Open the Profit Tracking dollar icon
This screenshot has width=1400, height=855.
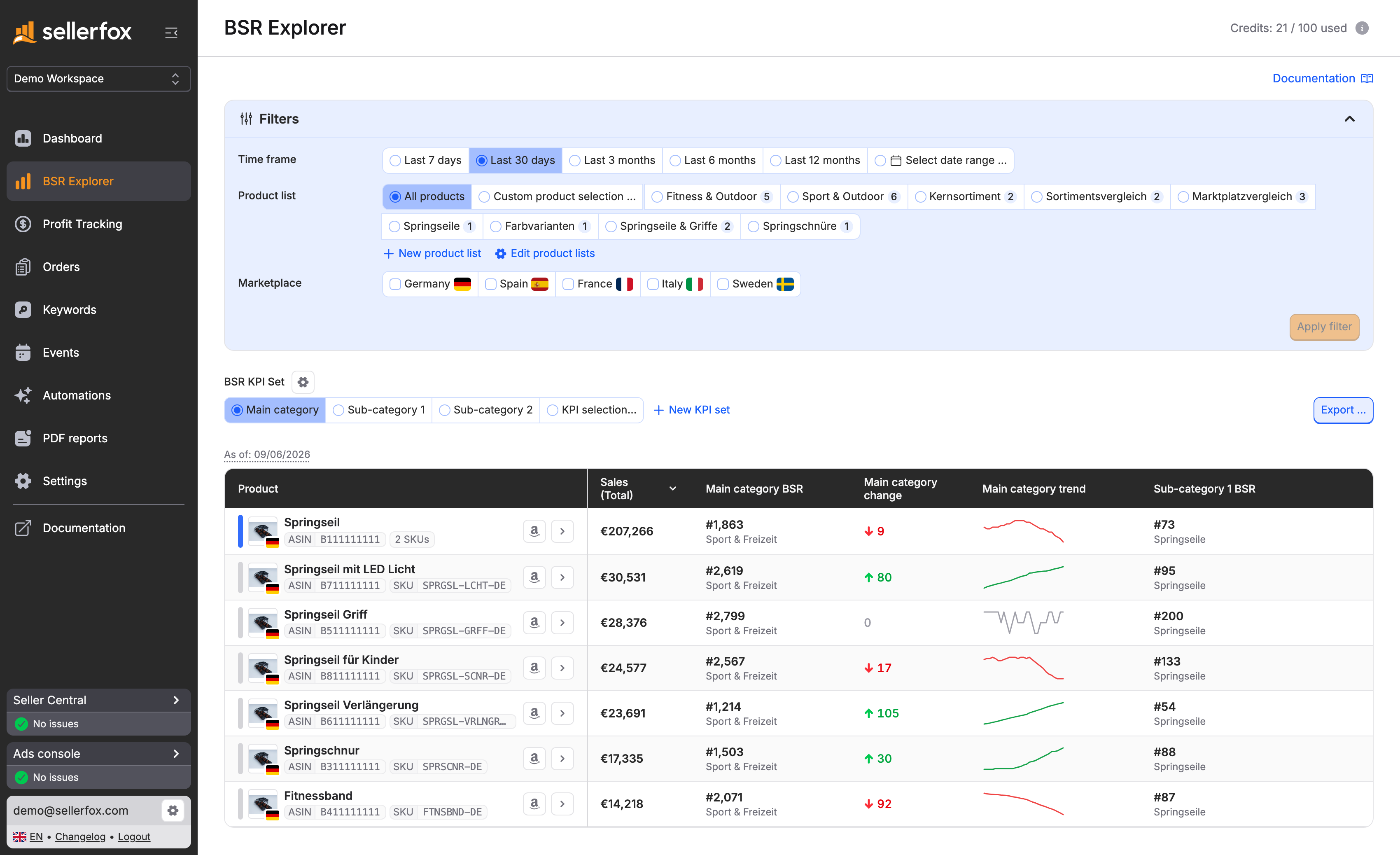(23, 224)
